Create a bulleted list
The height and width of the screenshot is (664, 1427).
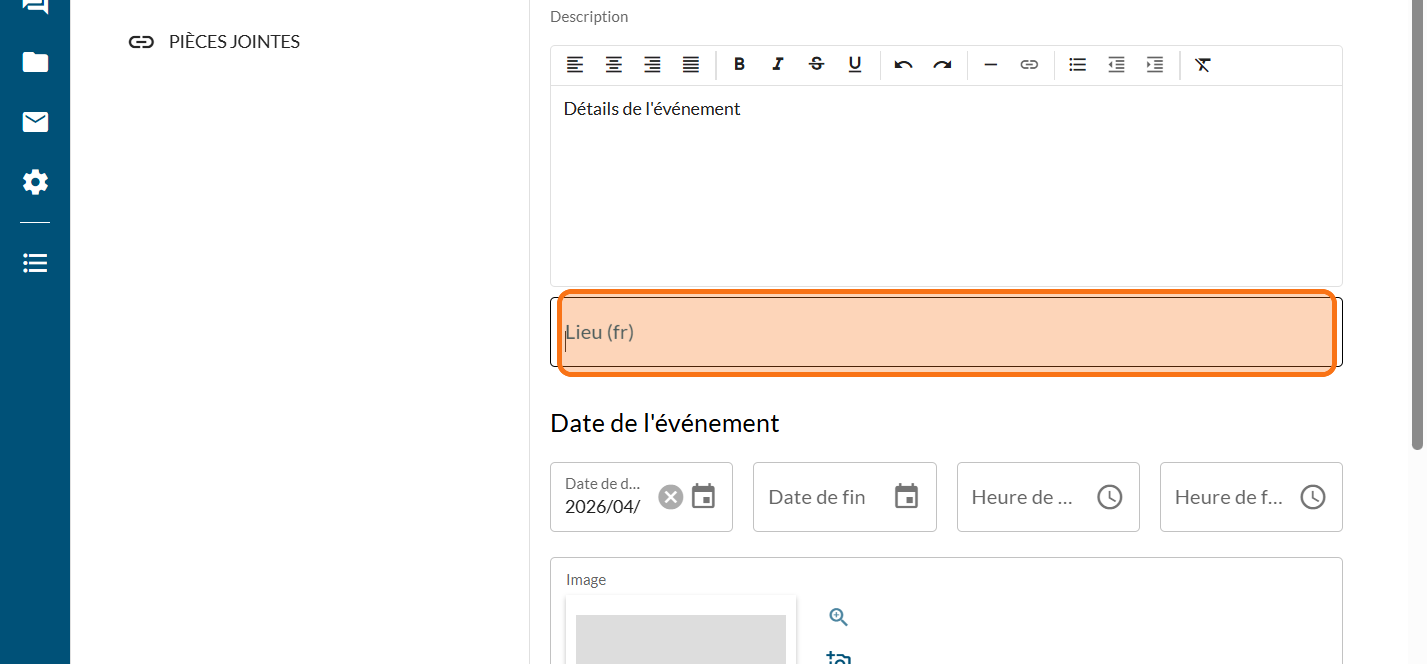point(1077,65)
